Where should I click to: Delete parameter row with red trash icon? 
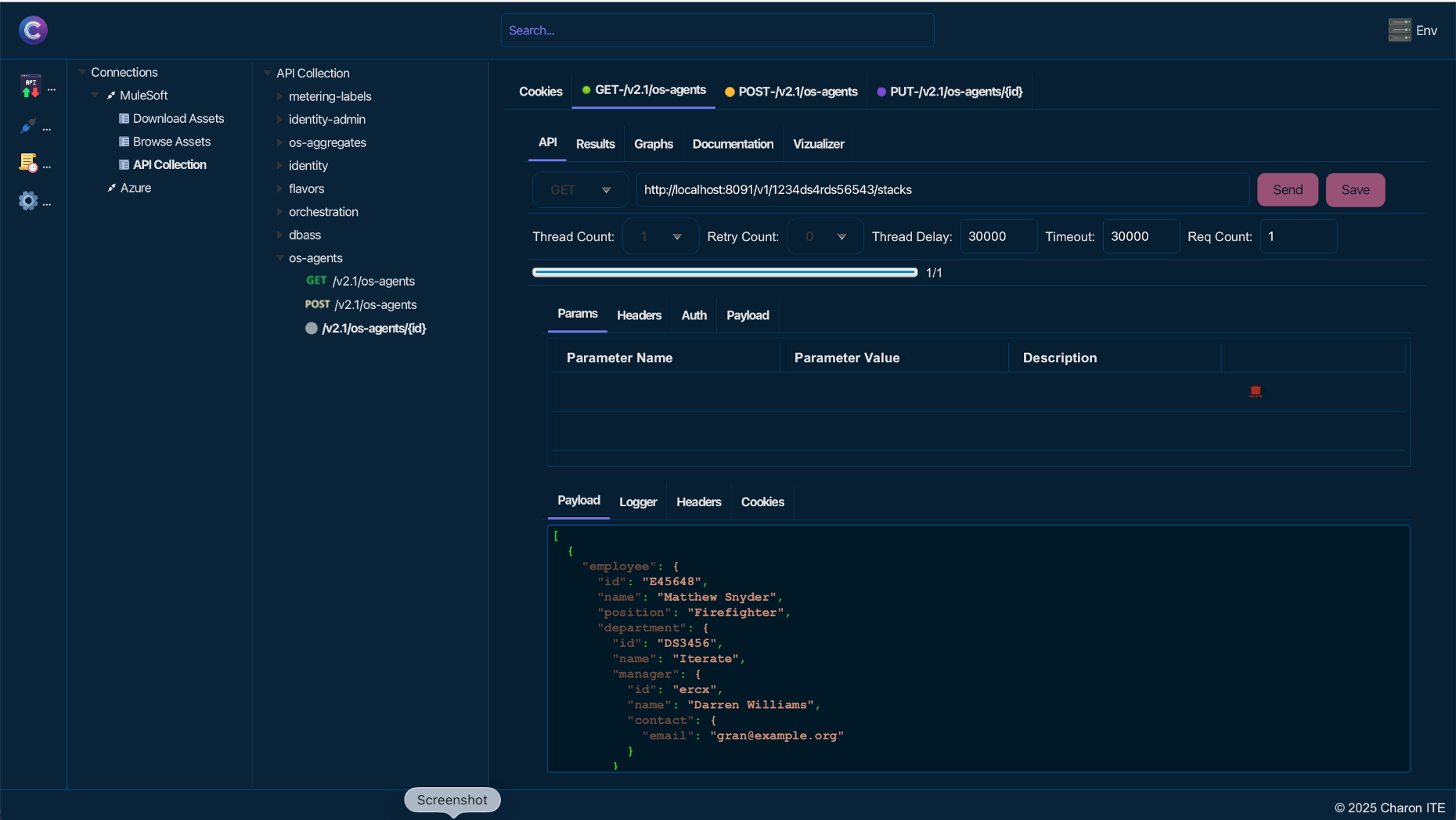coord(1256,391)
